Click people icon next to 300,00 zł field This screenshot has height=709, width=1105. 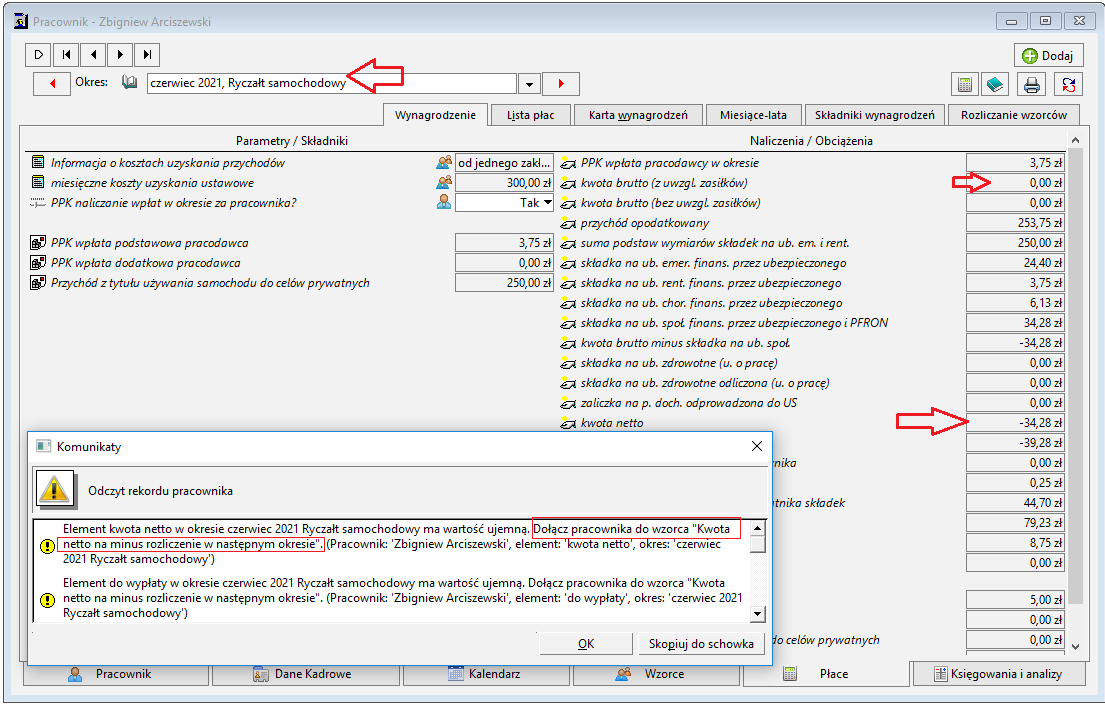coord(444,183)
